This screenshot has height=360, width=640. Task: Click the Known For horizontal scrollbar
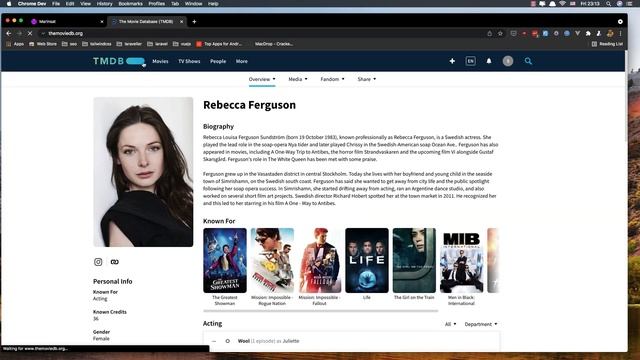tap(321, 311)
